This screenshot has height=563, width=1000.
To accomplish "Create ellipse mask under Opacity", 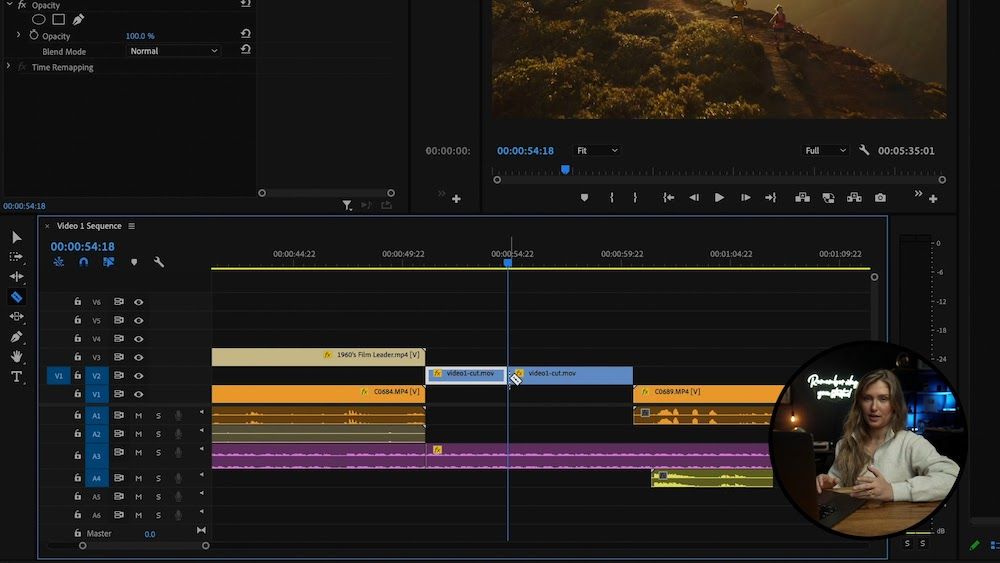I will (x=39, y=19).
